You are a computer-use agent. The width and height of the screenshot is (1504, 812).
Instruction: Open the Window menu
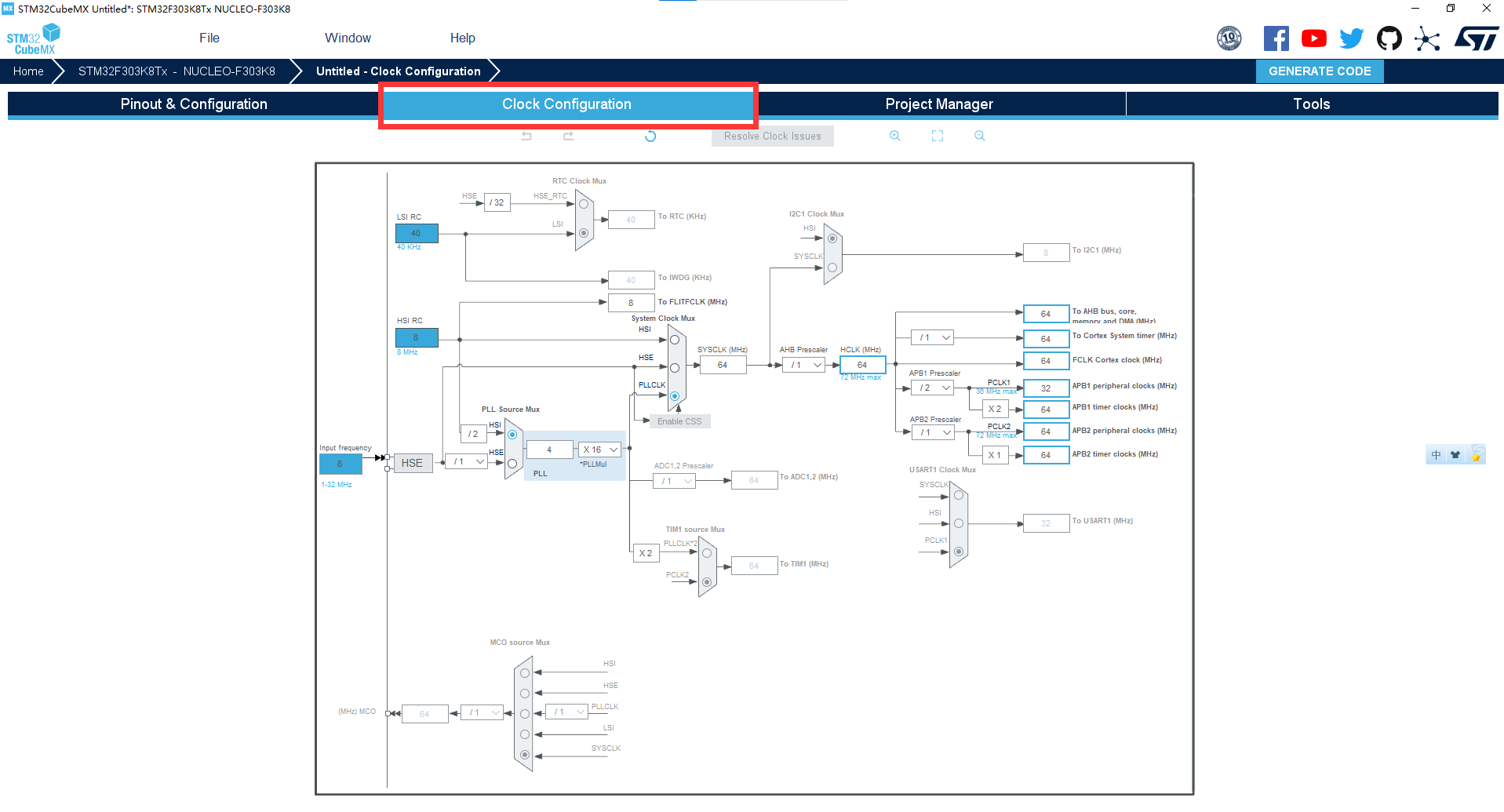(x=348, y=38)
